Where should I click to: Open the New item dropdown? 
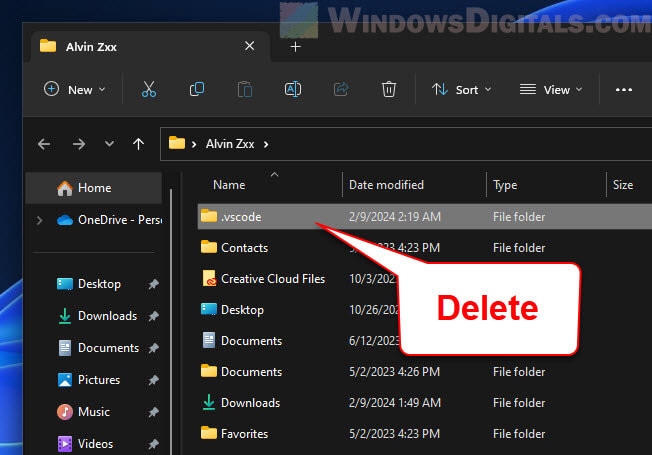(75, 89)
